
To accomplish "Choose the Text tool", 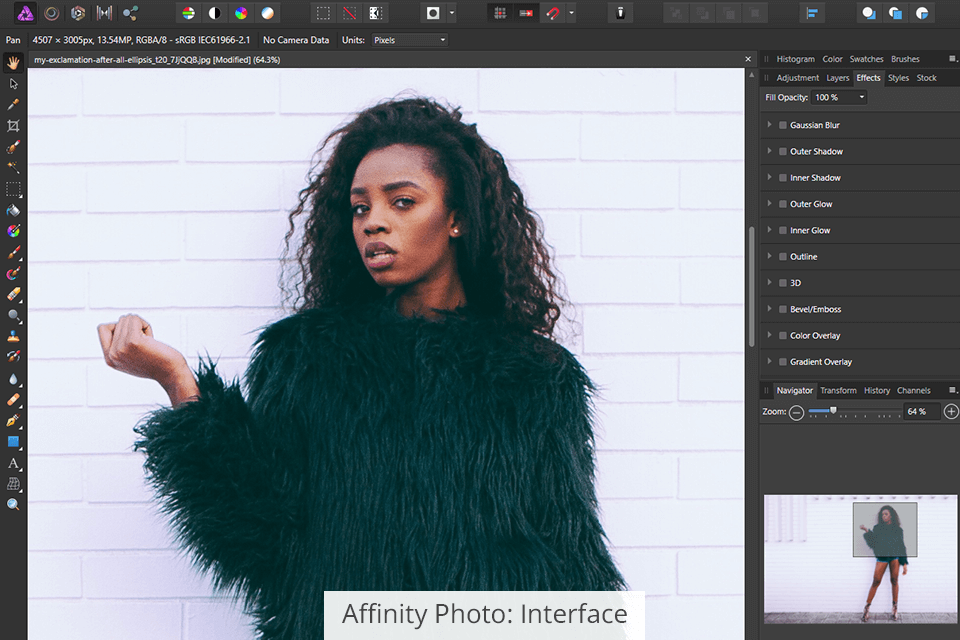I will [x=13, y=463].
